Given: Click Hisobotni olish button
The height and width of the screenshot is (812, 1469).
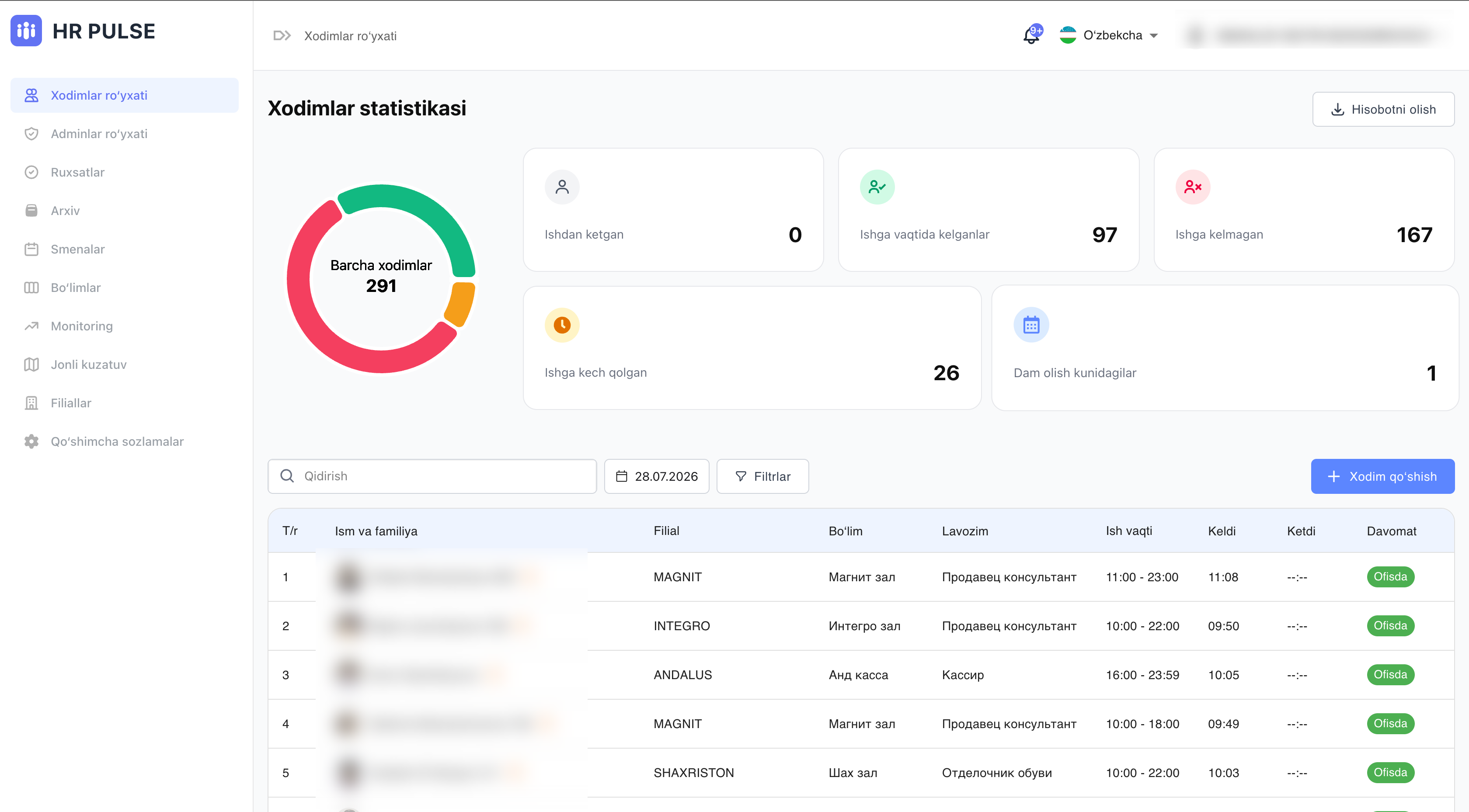Looking at the screenshot, I should pyautogui.click(x=1383, y=109).
